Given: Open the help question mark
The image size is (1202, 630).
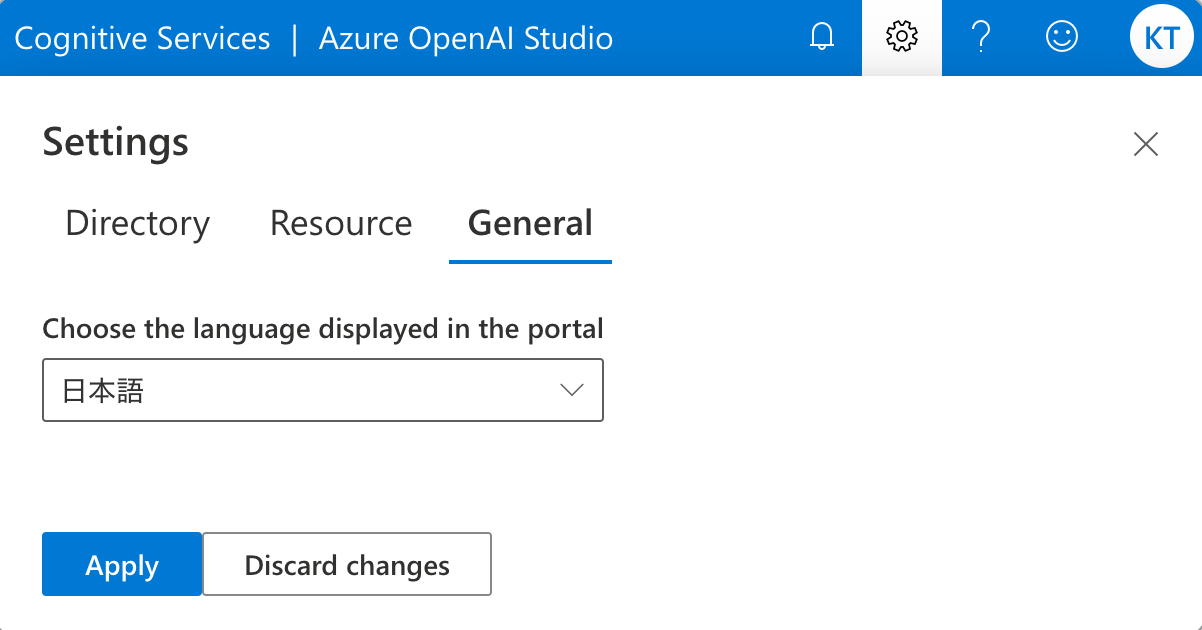Looking at the screenshot, I should coord(981,37).
